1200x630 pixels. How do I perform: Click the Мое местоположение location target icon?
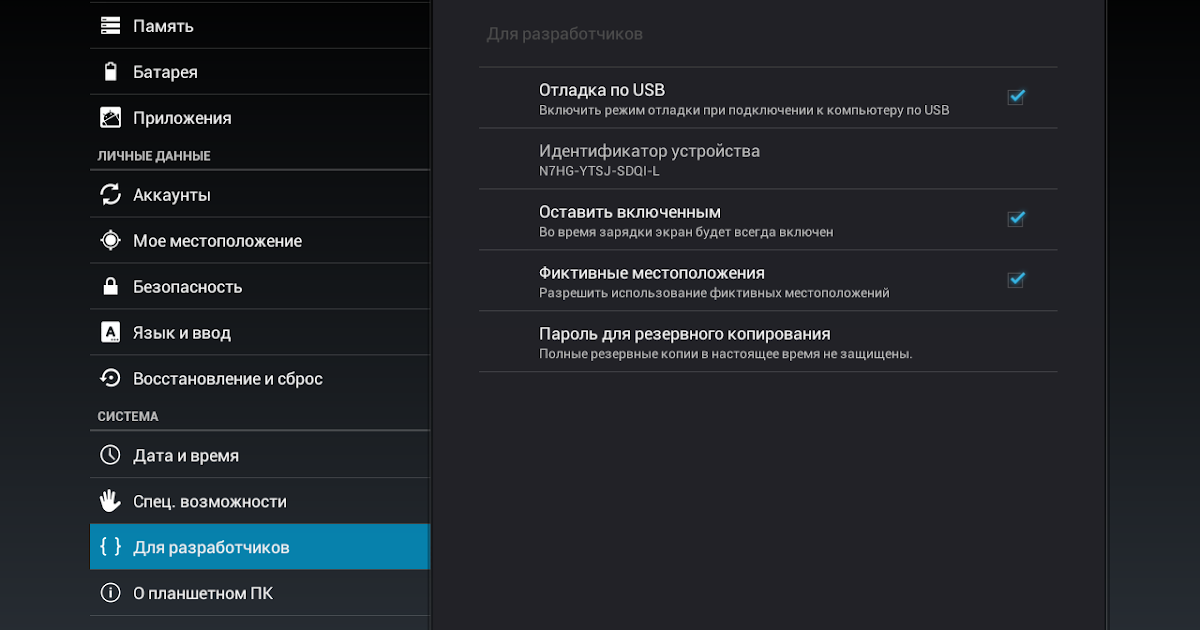click(111, 241)
